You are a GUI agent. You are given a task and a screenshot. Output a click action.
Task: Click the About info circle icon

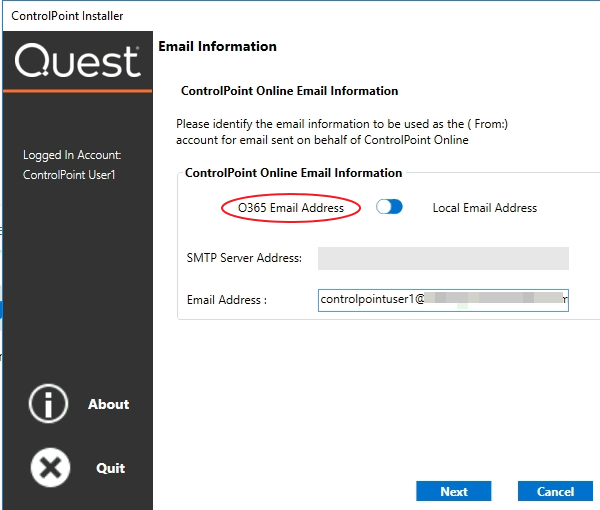[x=49, y=404]
